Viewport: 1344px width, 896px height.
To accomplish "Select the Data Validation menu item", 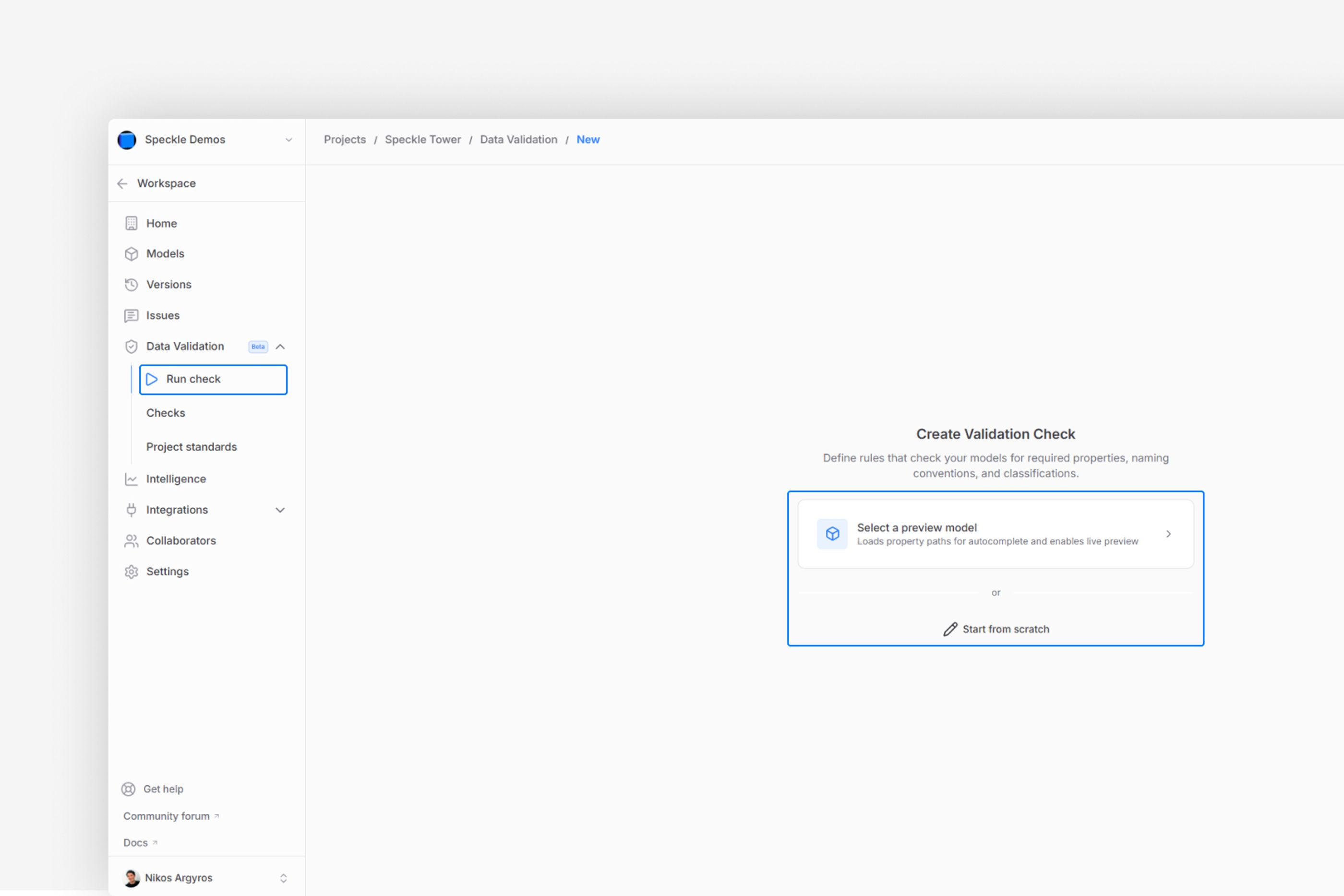I will pos(185,346).
